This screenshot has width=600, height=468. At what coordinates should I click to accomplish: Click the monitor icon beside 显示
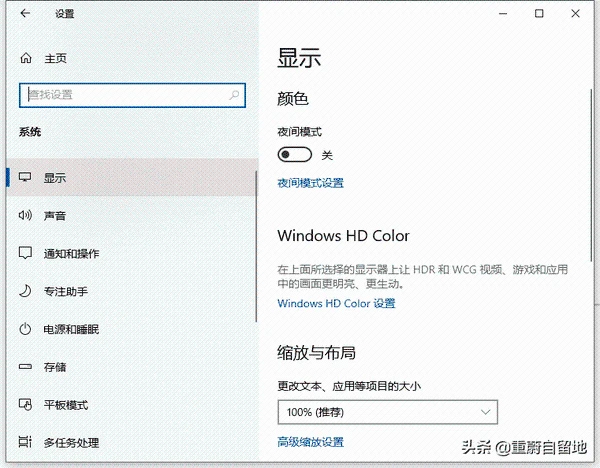click(25, 177)
